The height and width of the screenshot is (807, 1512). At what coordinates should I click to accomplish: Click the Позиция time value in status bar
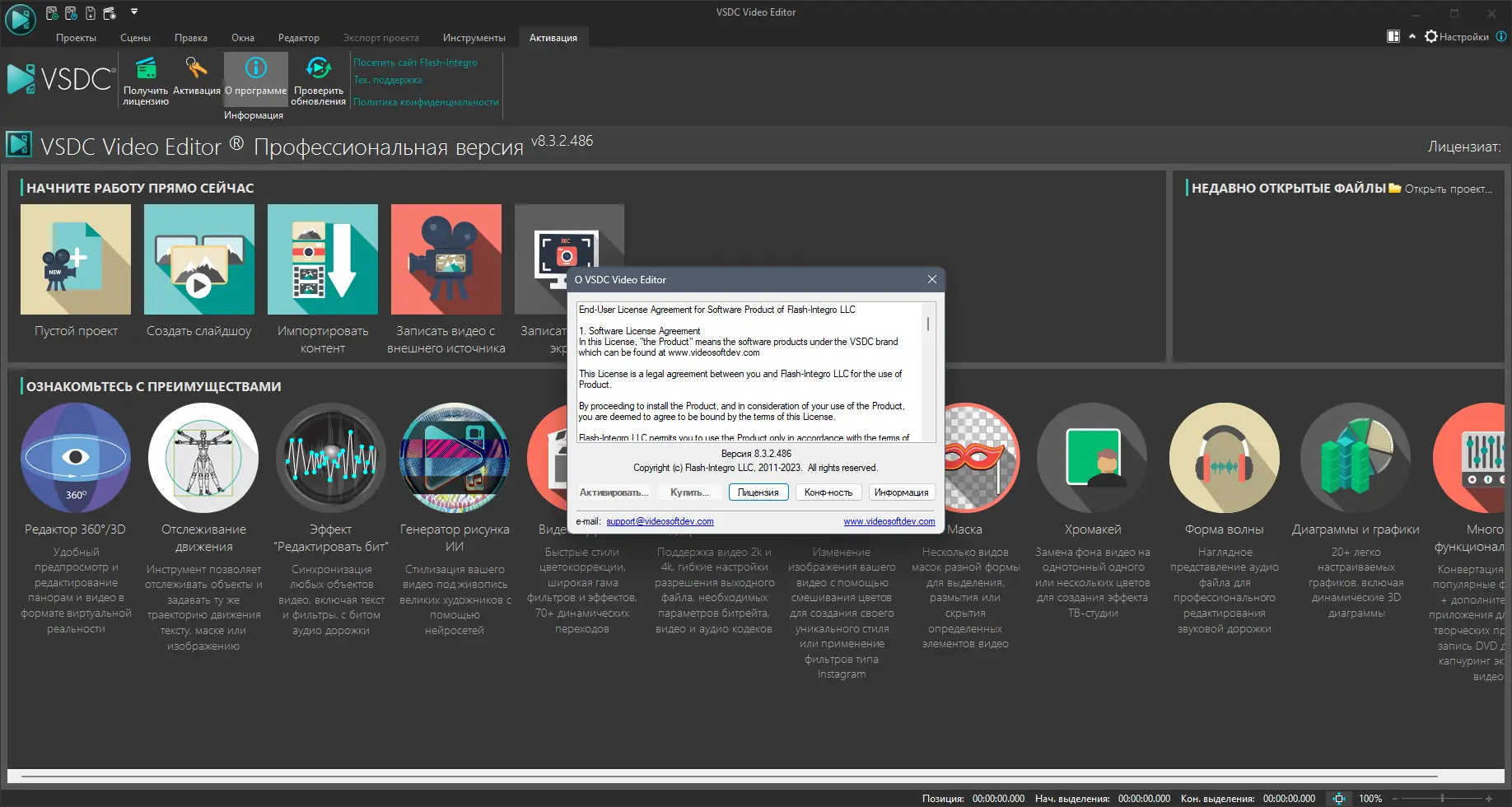coord(998,799)
